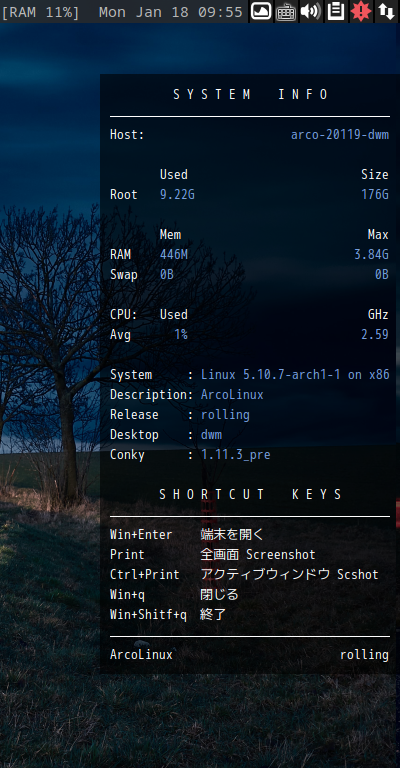Click the keyboard tray icon
Viewport: 400px width, 768px height.
point(286,11)
